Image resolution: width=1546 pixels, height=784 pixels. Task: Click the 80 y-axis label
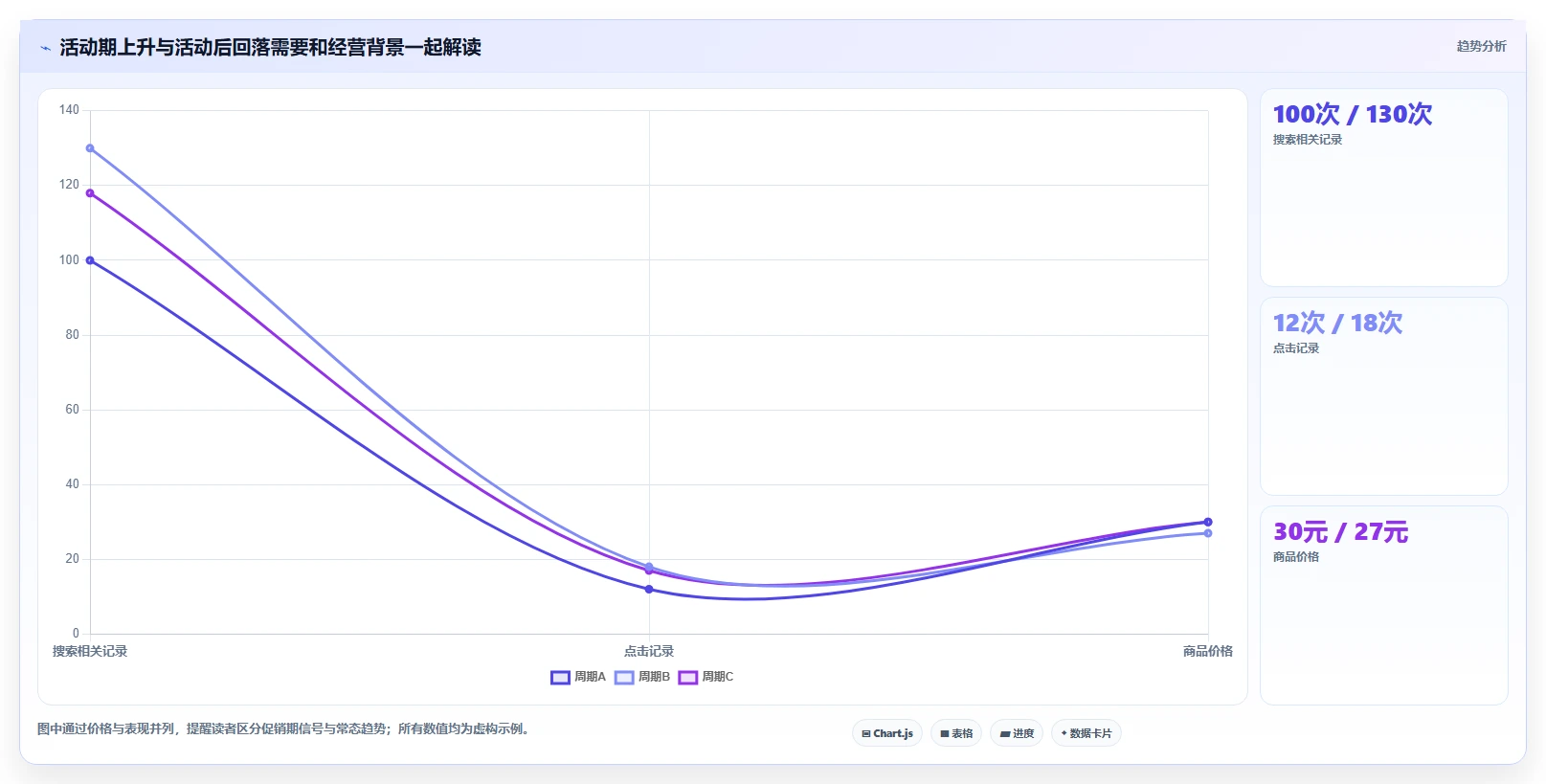pos(73,335)
